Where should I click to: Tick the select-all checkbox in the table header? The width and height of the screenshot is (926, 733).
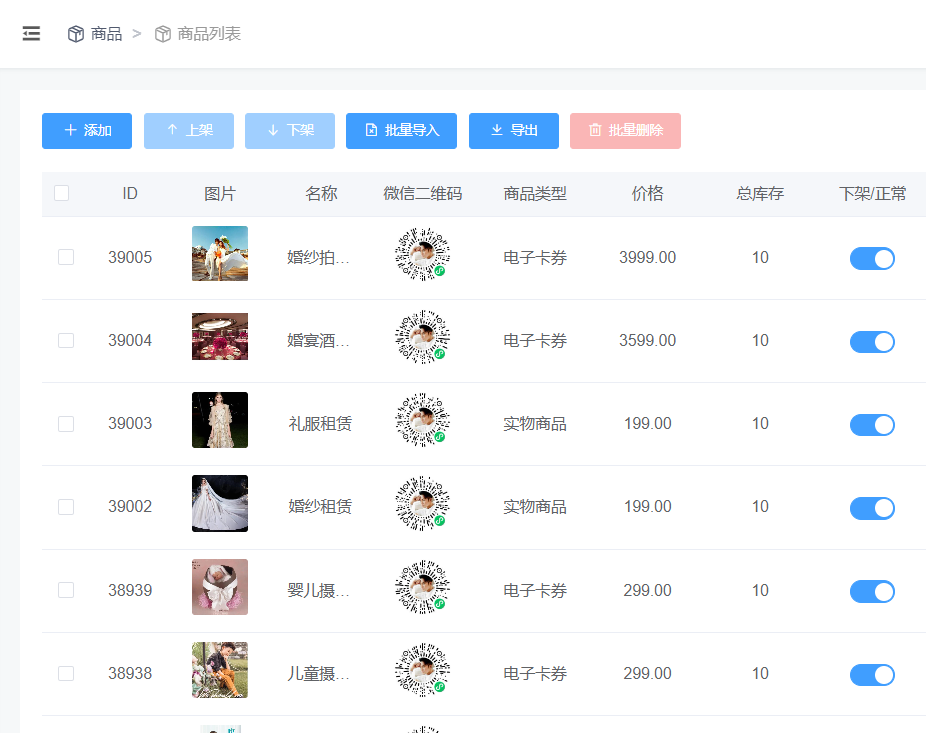click(61, 193)
